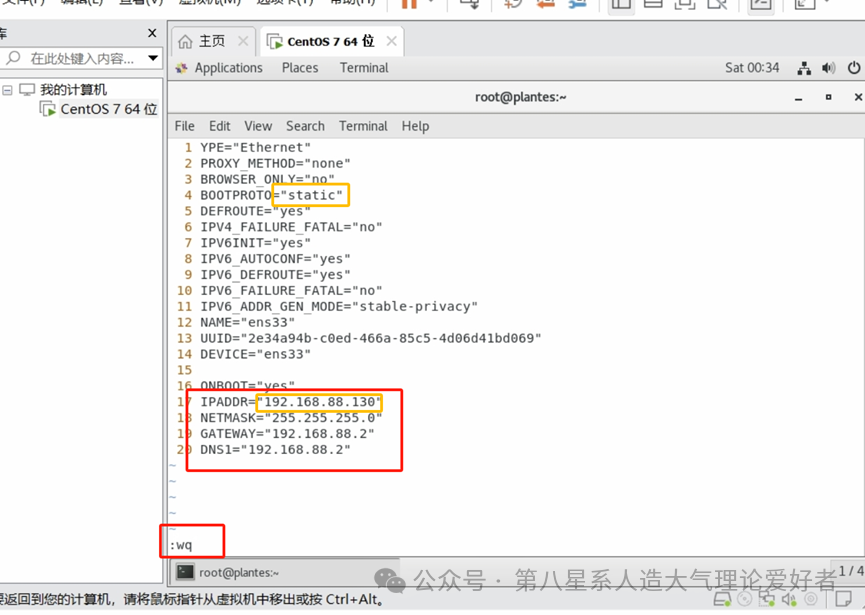The image size is (865, 615).
Task: Click the power icon in GNOME top bar
Action: pos(854,68)
